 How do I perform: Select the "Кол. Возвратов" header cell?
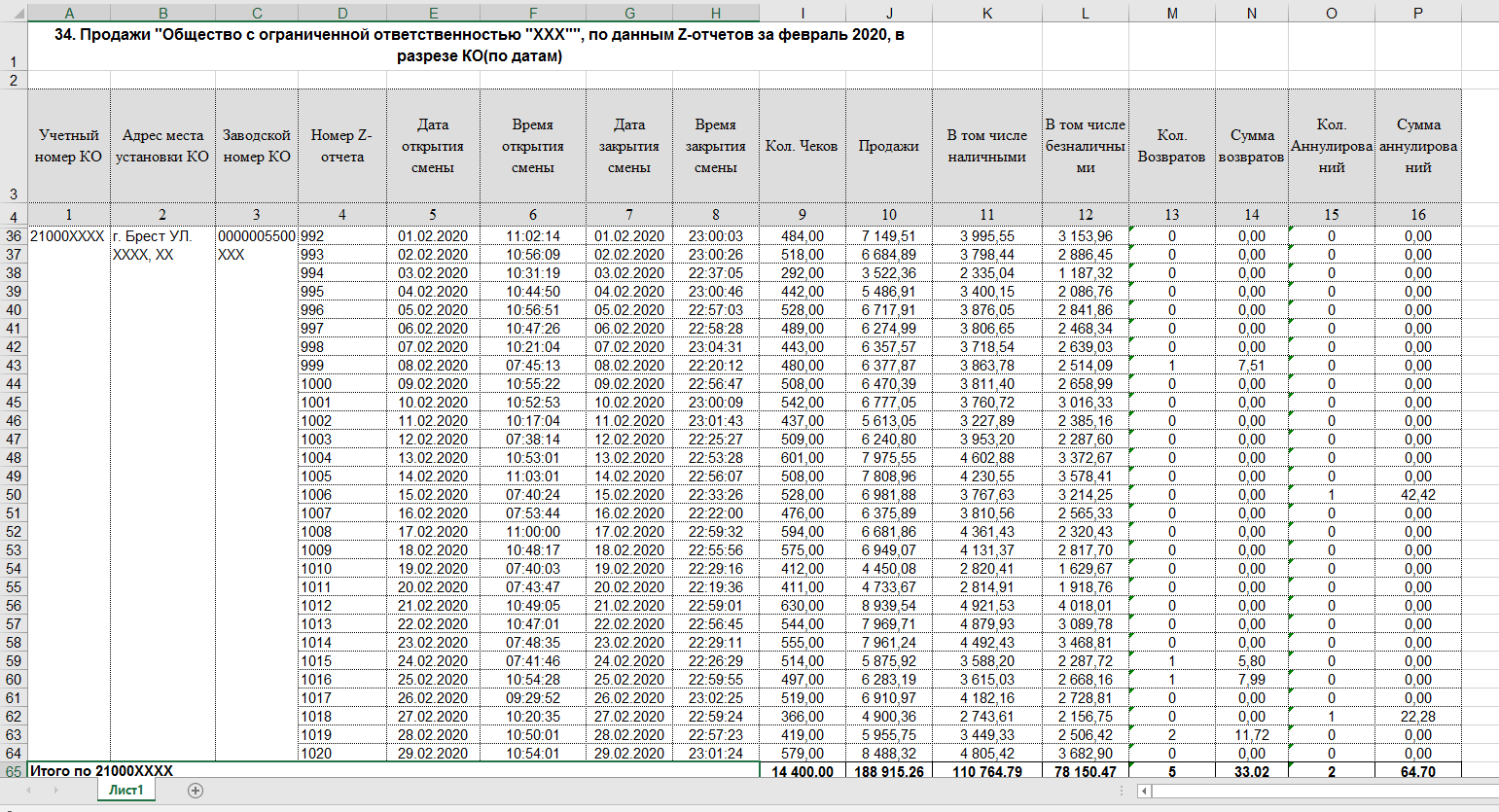[1172, 146]
